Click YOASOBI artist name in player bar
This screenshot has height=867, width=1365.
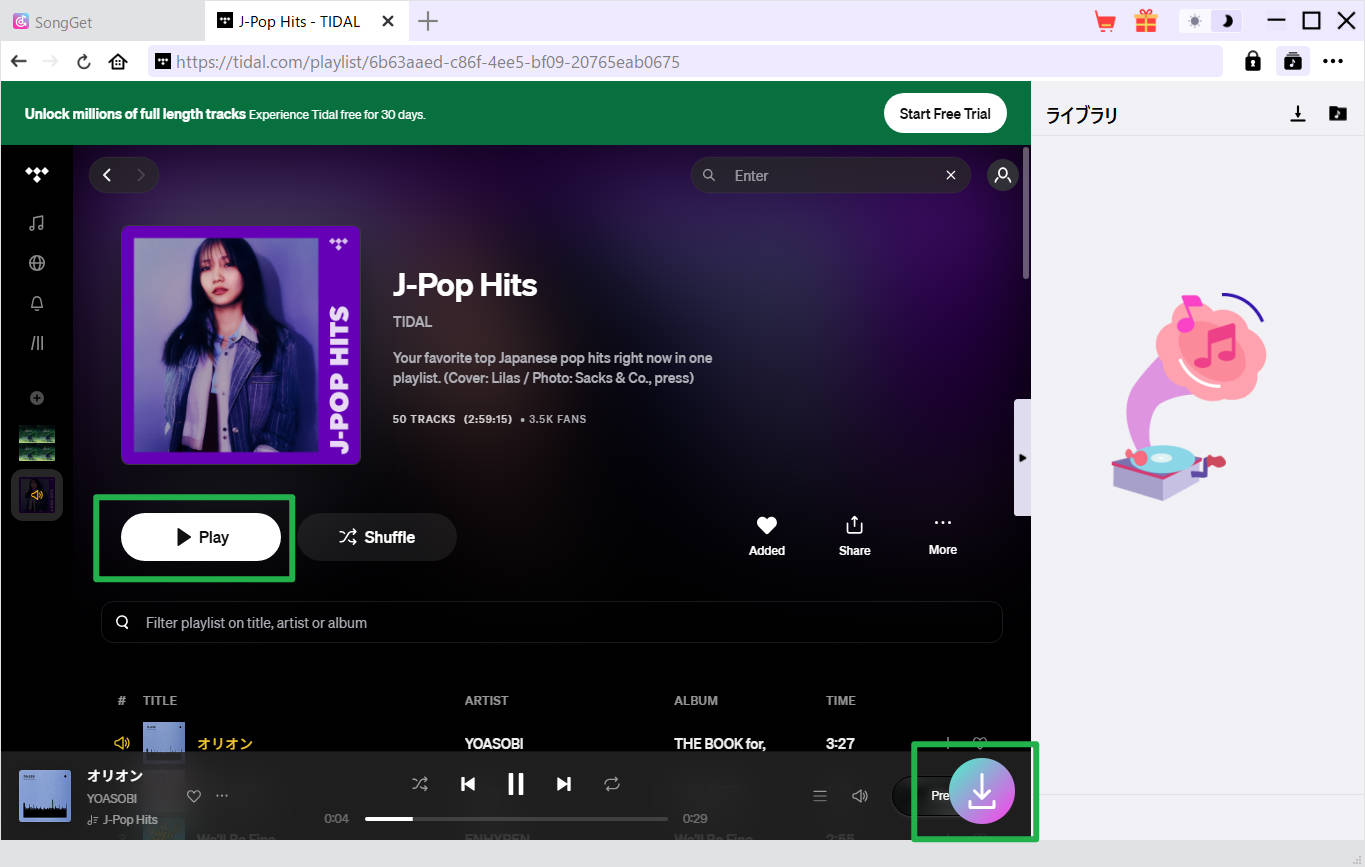click(x=112, y=798)
